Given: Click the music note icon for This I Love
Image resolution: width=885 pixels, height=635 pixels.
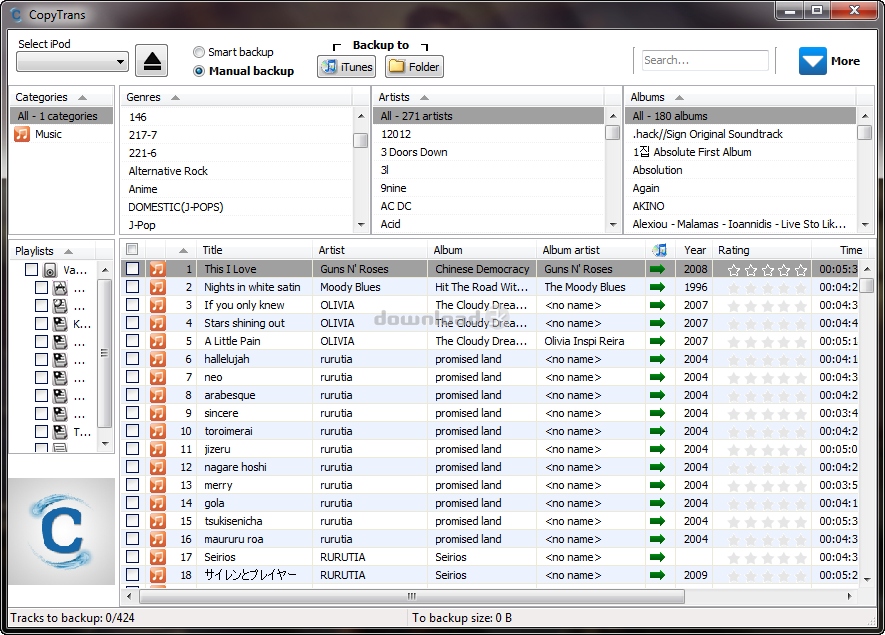Looking at the screenshot, I should [x=157, y=269].
